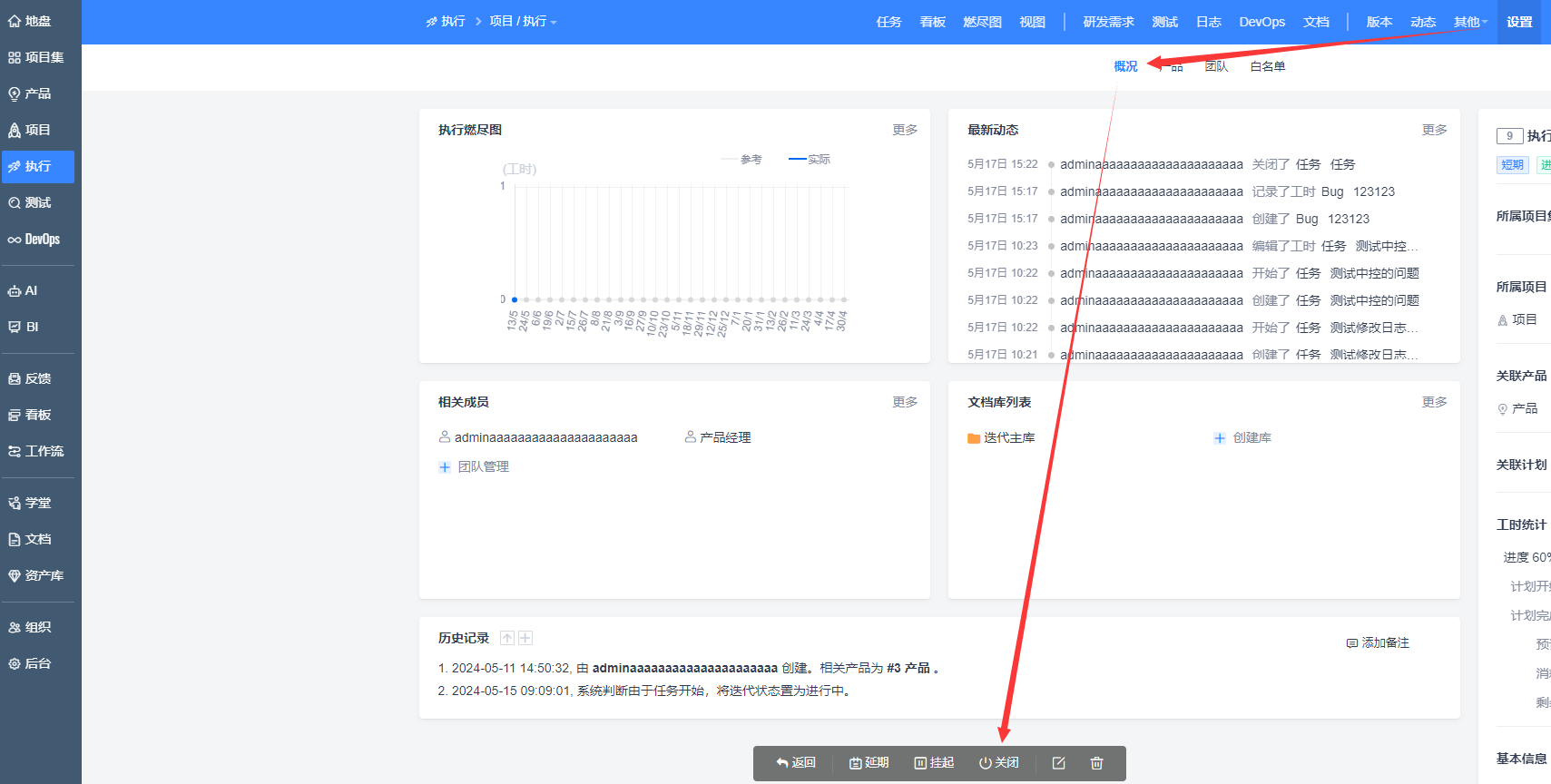Click 关闭 to close the execution
The image size is (1551, 784).
pyautogui.click(x=998, y=763)
